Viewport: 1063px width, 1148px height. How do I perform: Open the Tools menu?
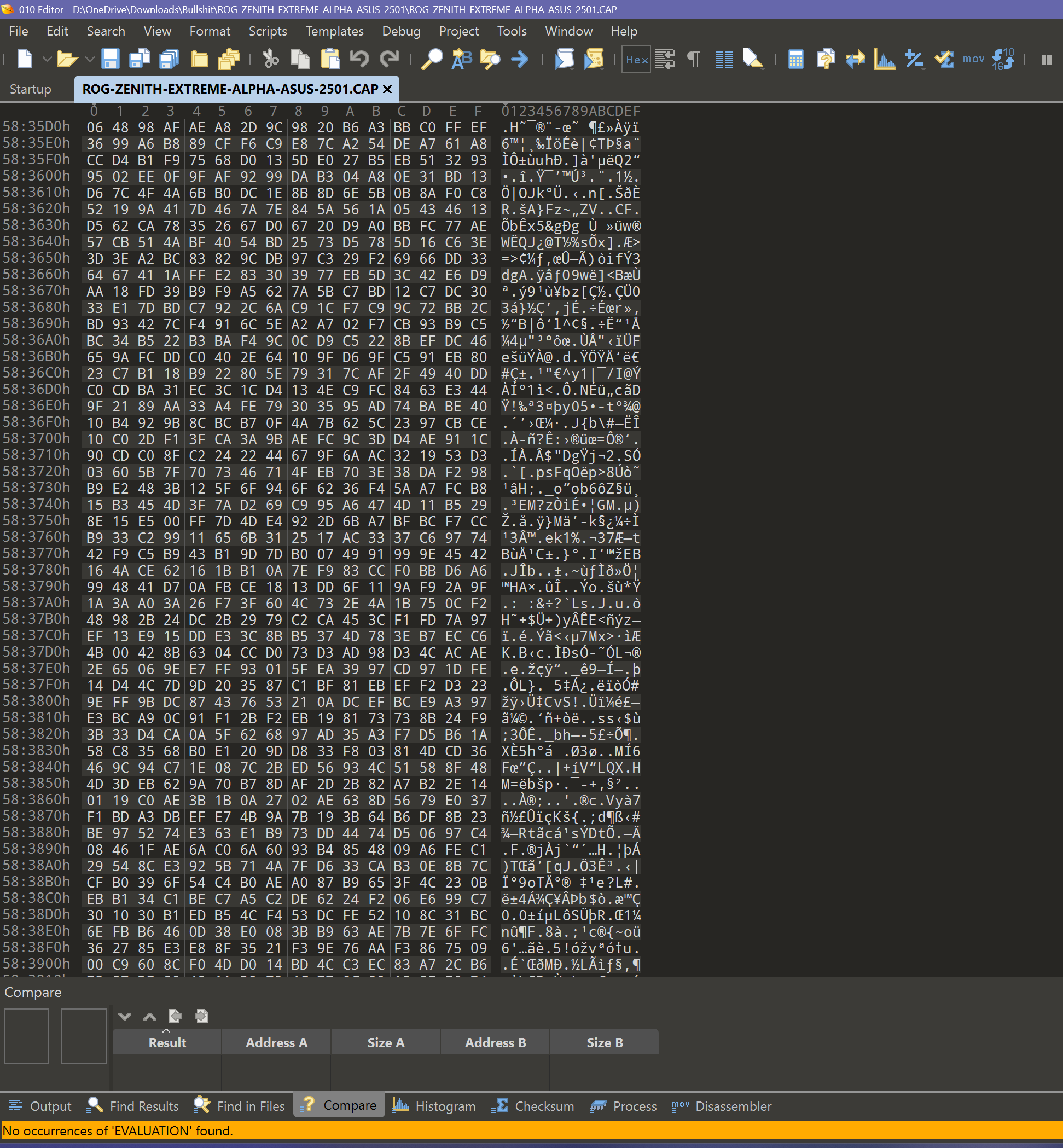click(x=512, y=31)
